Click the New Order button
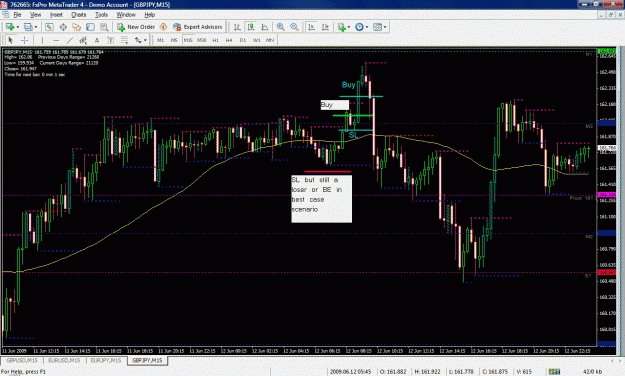 (136, 27)
